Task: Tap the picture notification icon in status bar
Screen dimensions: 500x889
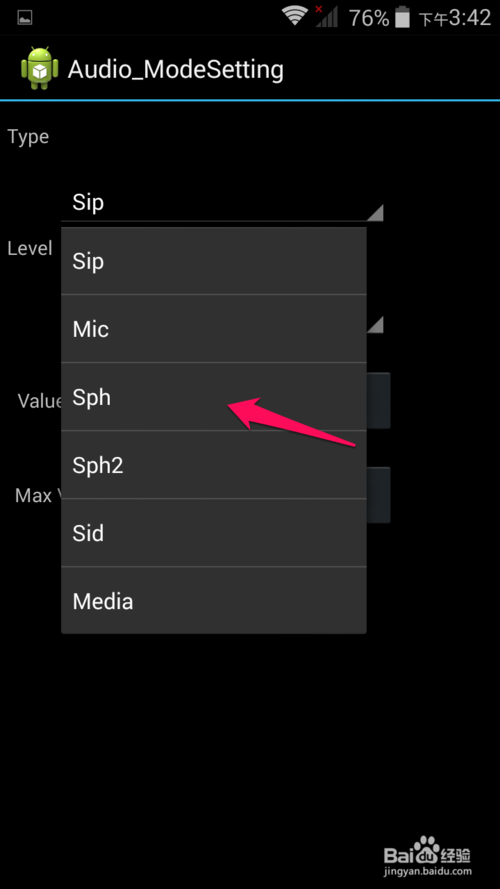Action: [x=24, y=18]
